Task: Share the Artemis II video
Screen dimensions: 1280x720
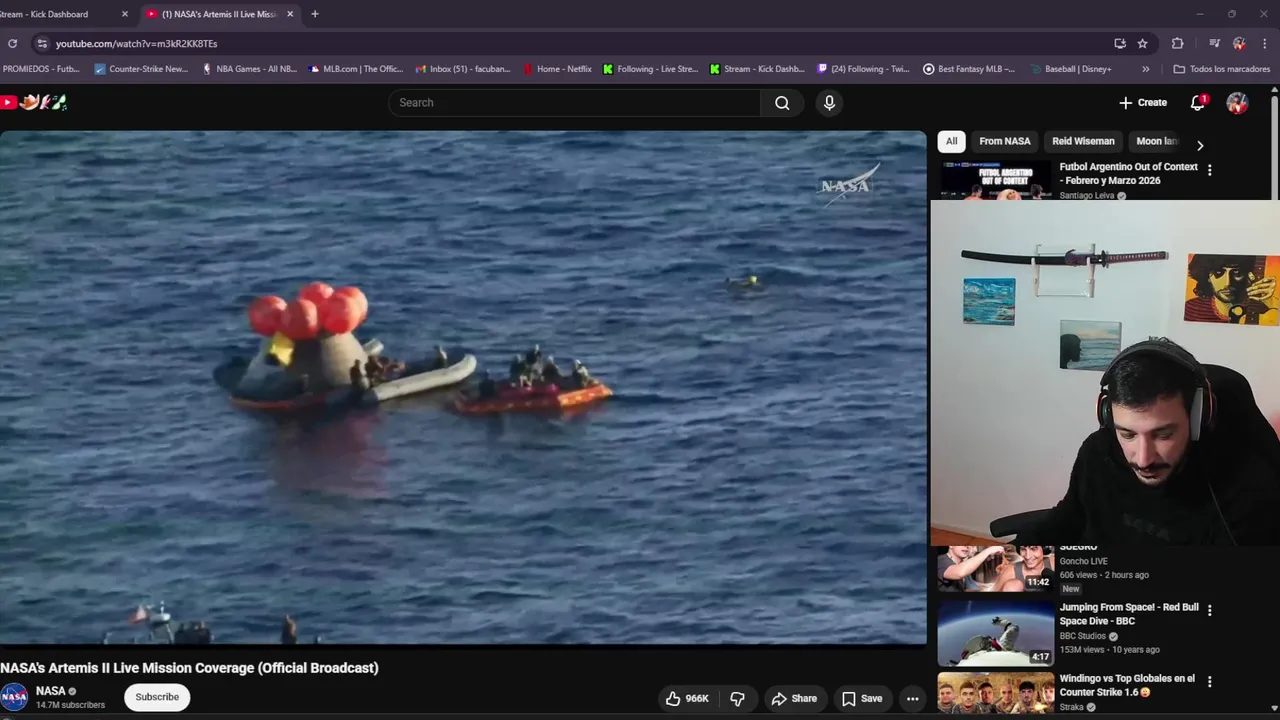Action: tap(794, 699)
